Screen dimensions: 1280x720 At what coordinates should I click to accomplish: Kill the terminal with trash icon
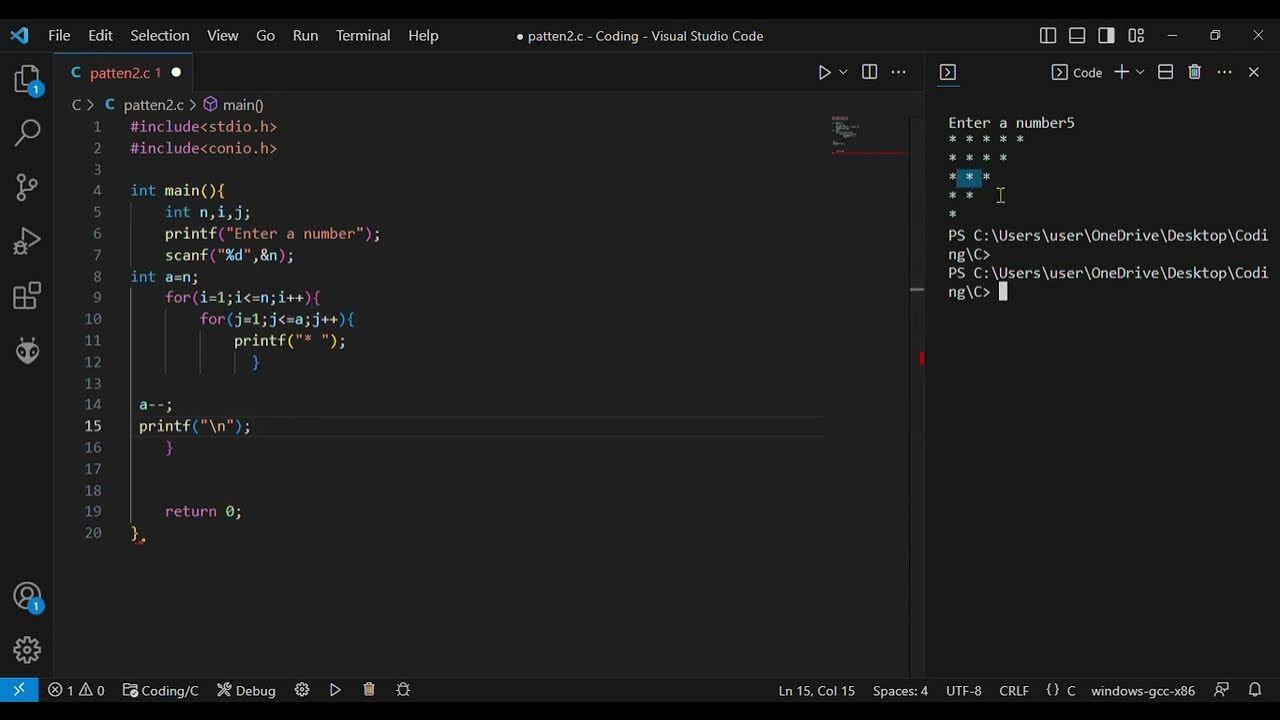click(1194, 72)
